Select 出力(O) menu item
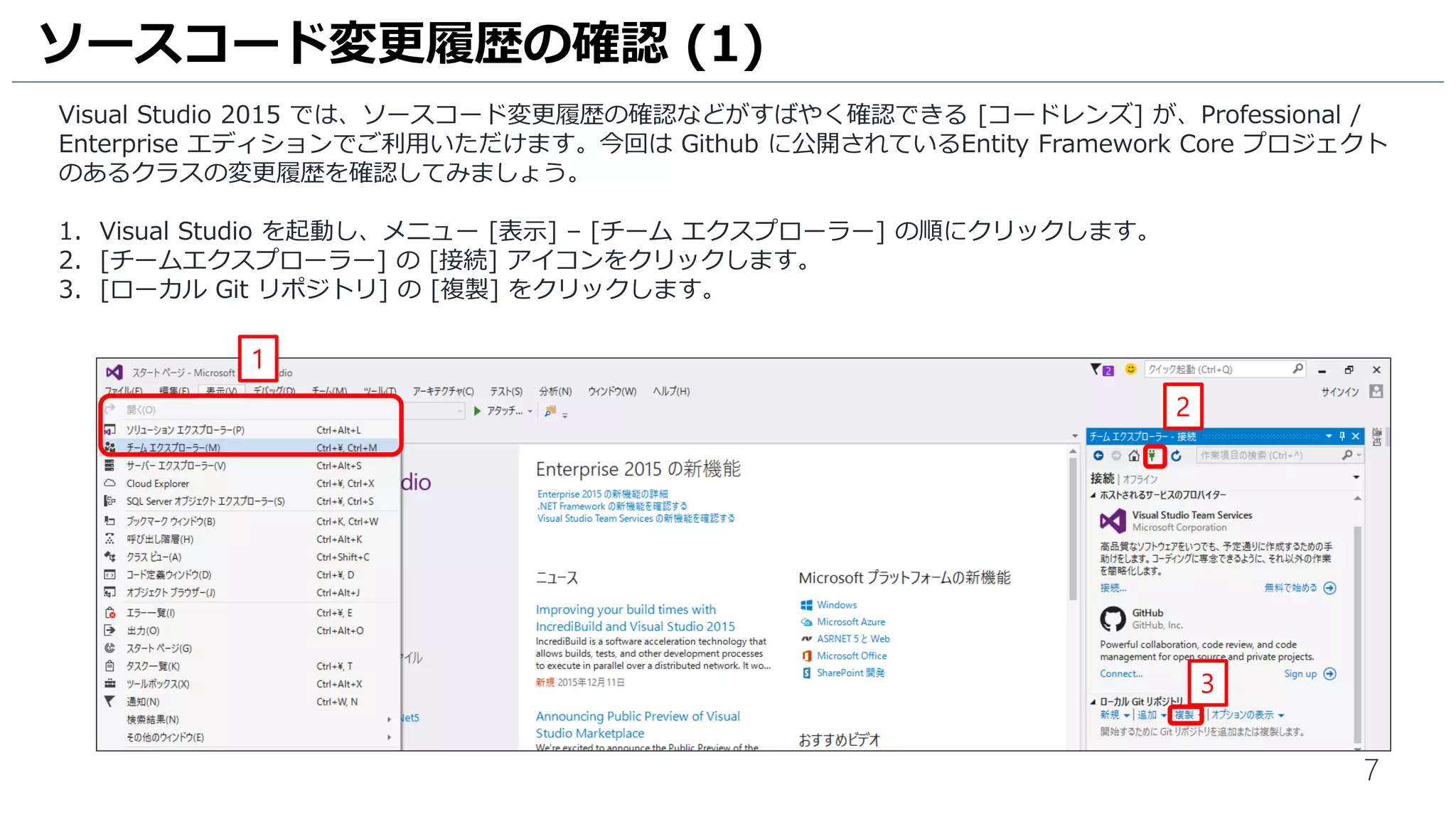1456x819 pixels. coord(250,631)
